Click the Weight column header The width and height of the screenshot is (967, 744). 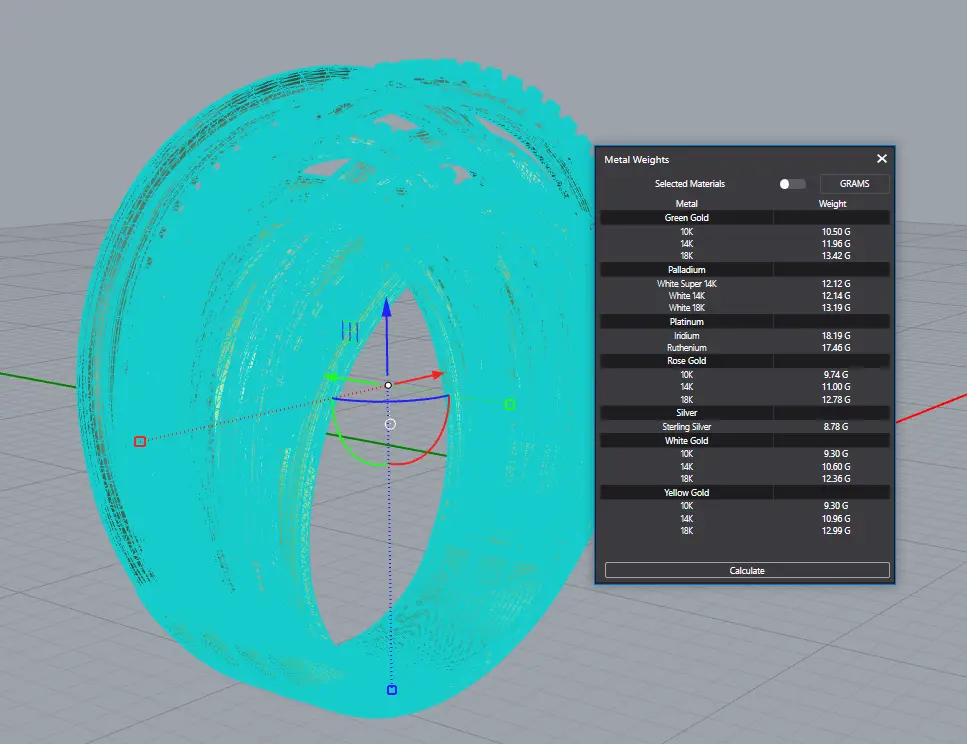(832, 203)
